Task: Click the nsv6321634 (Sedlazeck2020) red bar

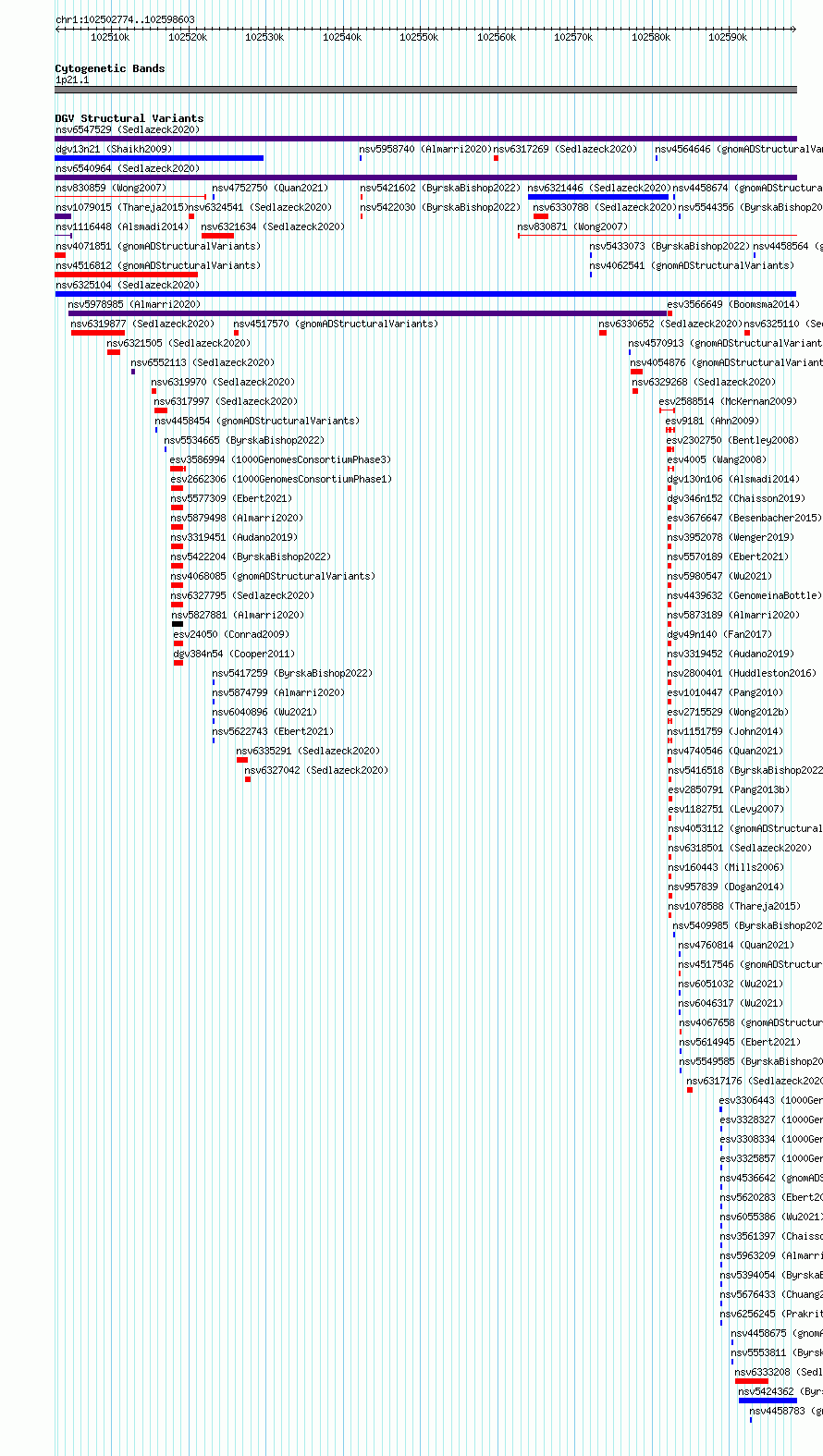Action: 217,236
